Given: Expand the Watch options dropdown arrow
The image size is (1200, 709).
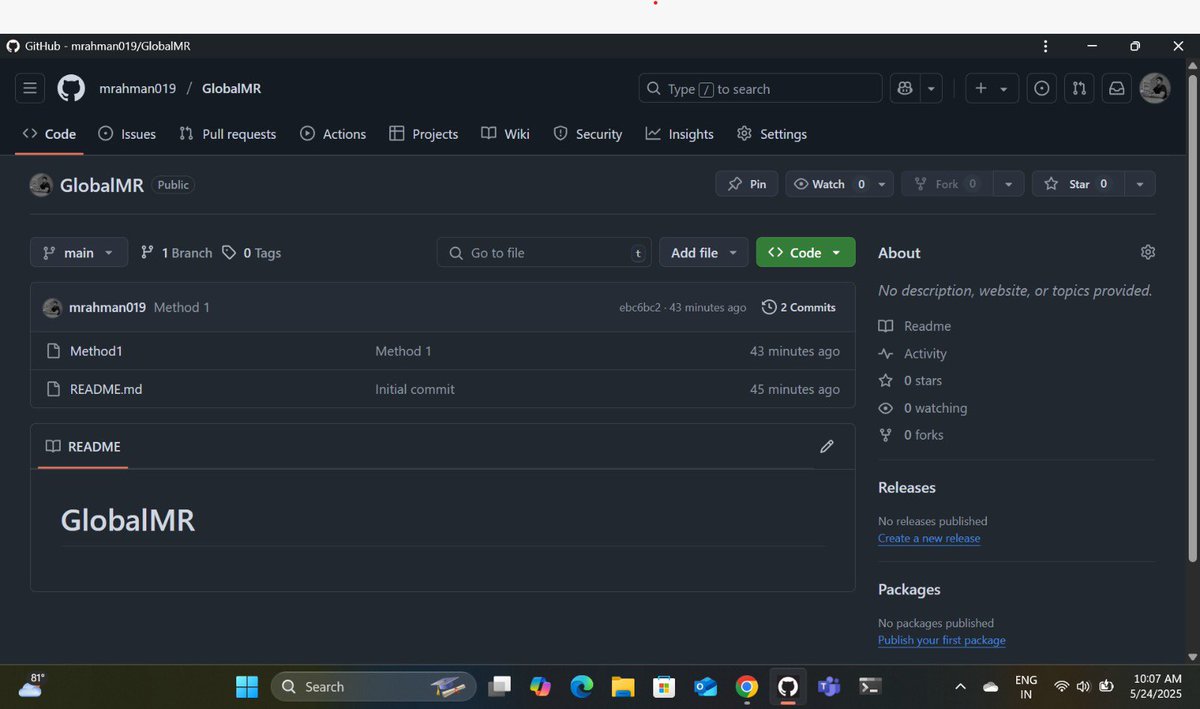Looking at the screenshot, I should pyautogui.click(x=881, y=184).
